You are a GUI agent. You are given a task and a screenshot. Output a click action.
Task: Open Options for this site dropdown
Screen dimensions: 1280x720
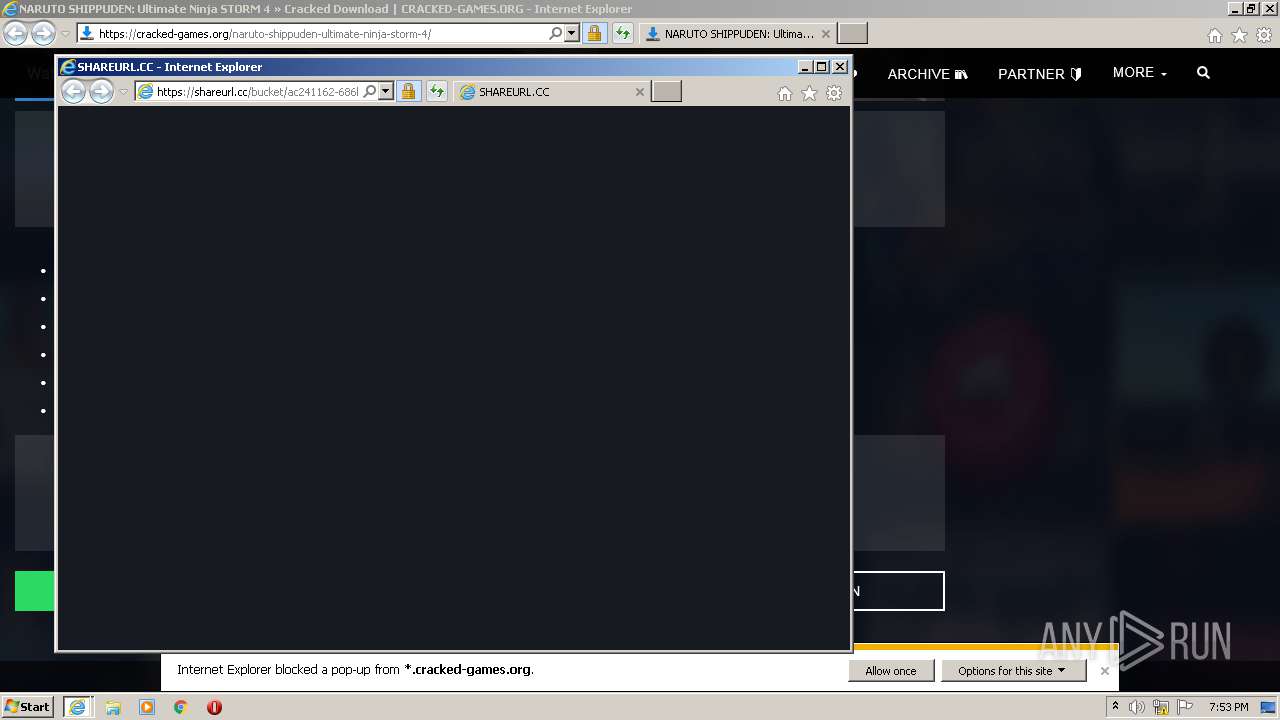[x=1012, y=671]
